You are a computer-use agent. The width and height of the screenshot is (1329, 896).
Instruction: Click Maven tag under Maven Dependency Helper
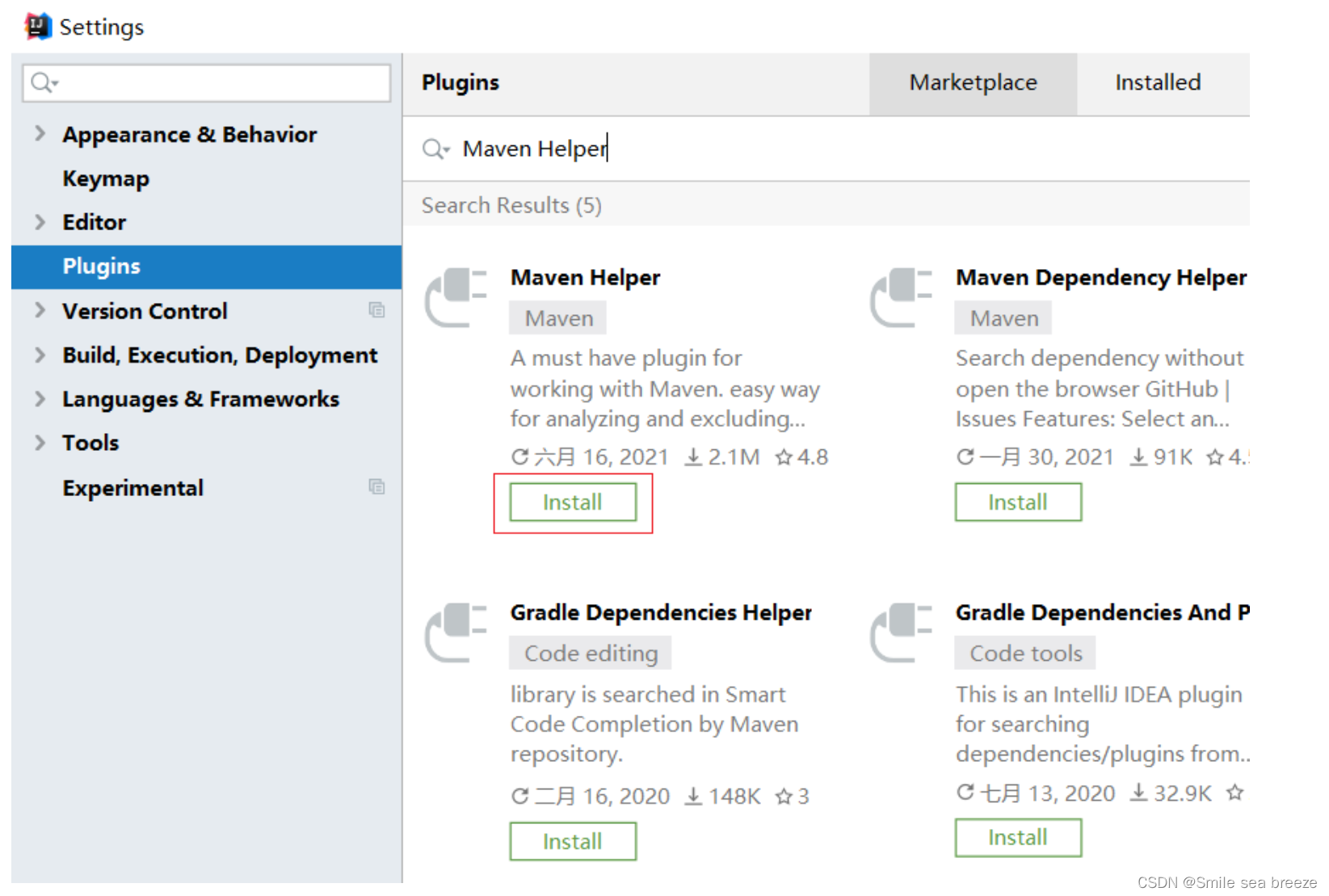tap(1003, 318)
